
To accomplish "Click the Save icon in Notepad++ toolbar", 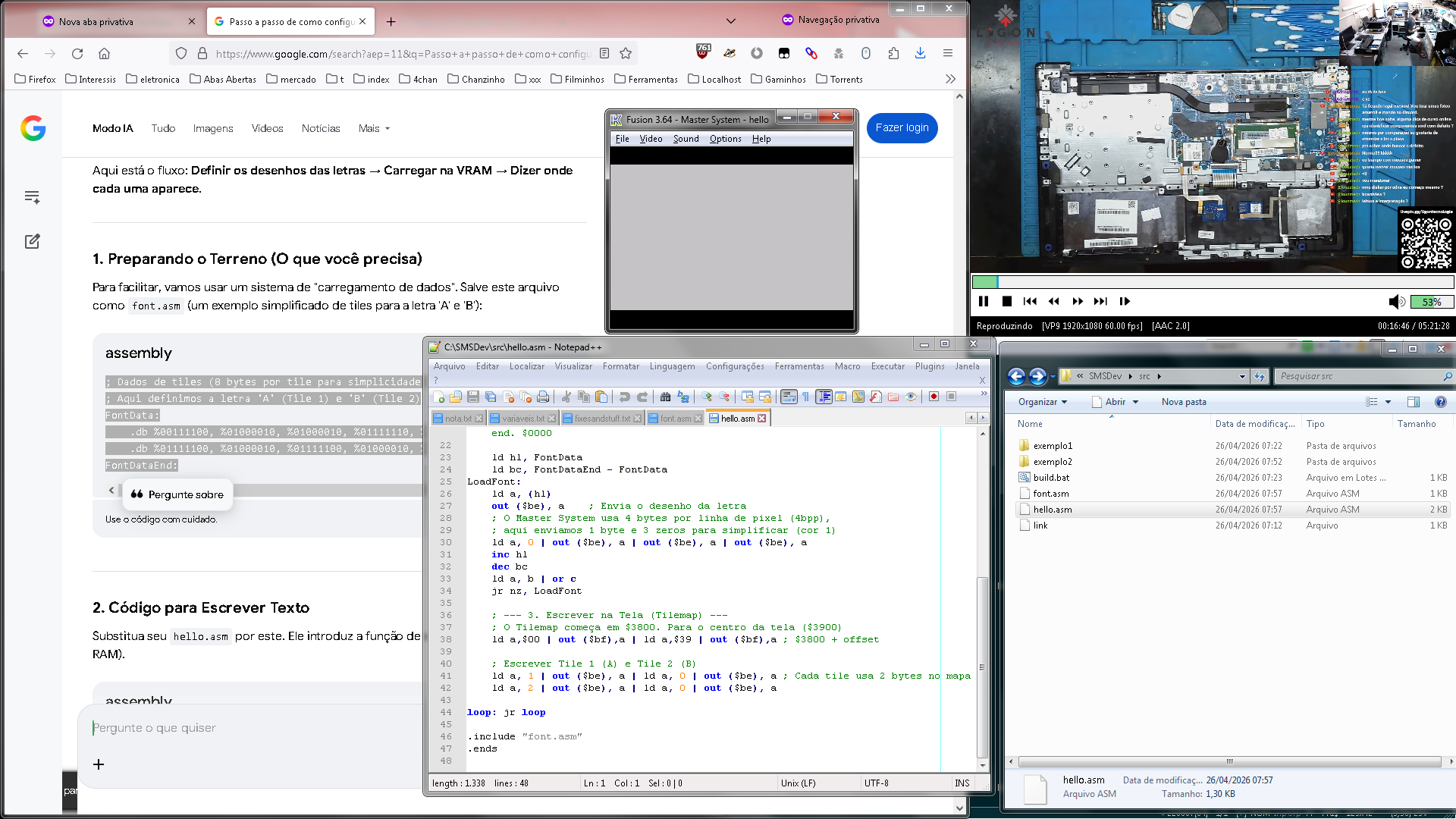I will [x=473, y=397].
